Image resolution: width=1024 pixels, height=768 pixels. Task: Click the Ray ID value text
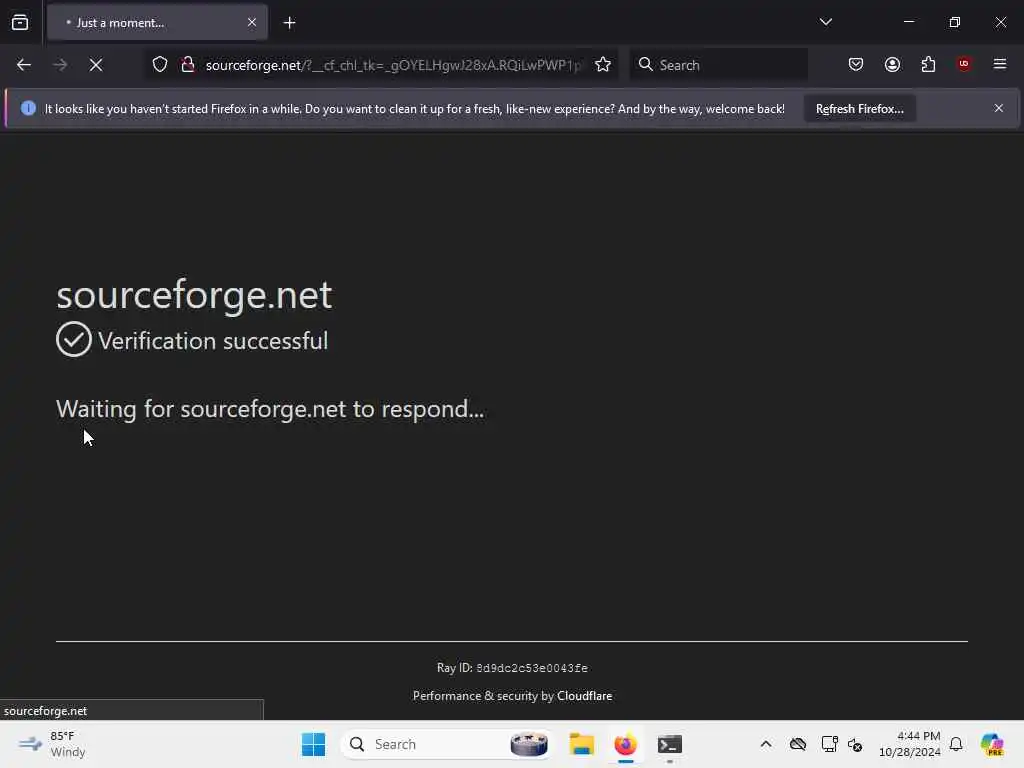pyautogui.click(x=532, y=668)
